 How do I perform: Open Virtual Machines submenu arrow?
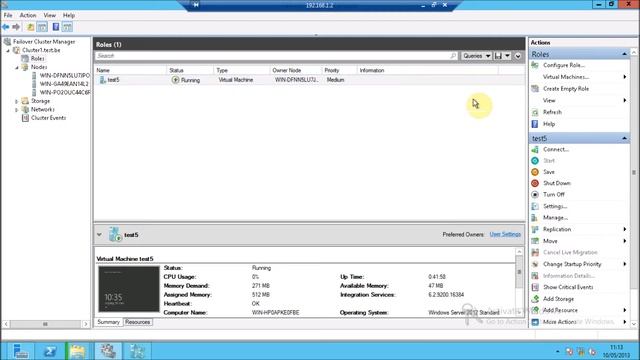624,77
